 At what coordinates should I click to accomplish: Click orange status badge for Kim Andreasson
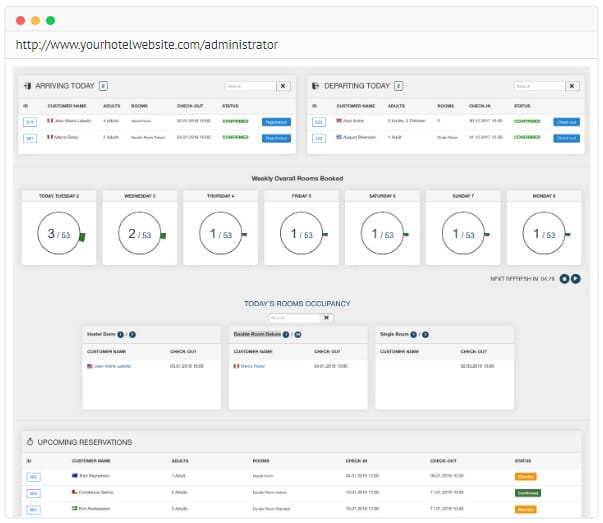tap(525, 509)
